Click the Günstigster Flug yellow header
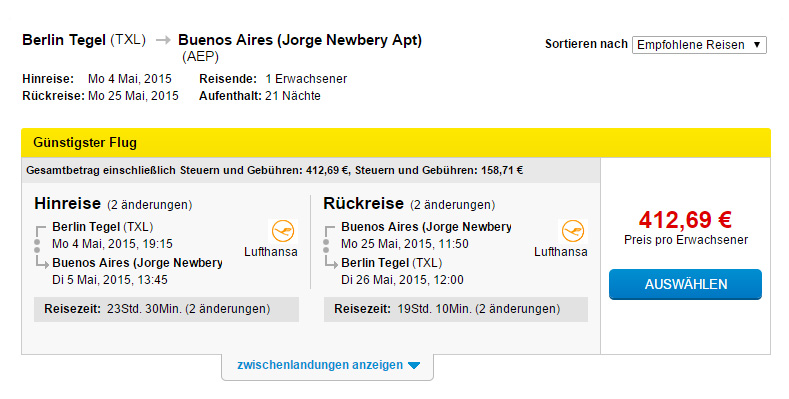The image size is (789, 399). [396, 143]
